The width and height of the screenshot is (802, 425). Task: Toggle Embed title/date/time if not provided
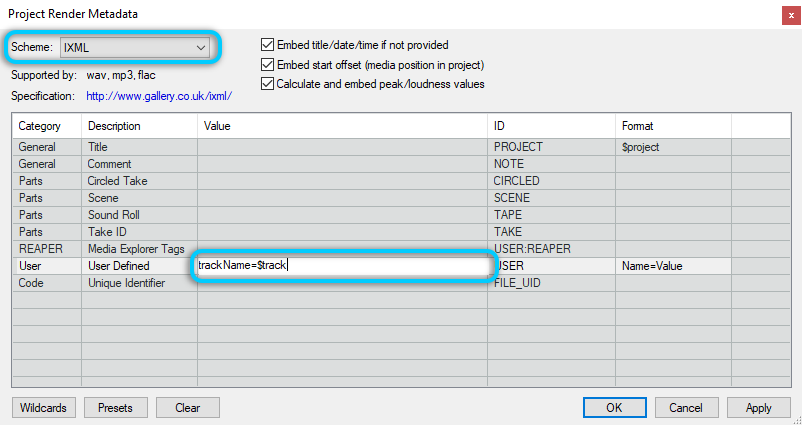tap(267, 45)
